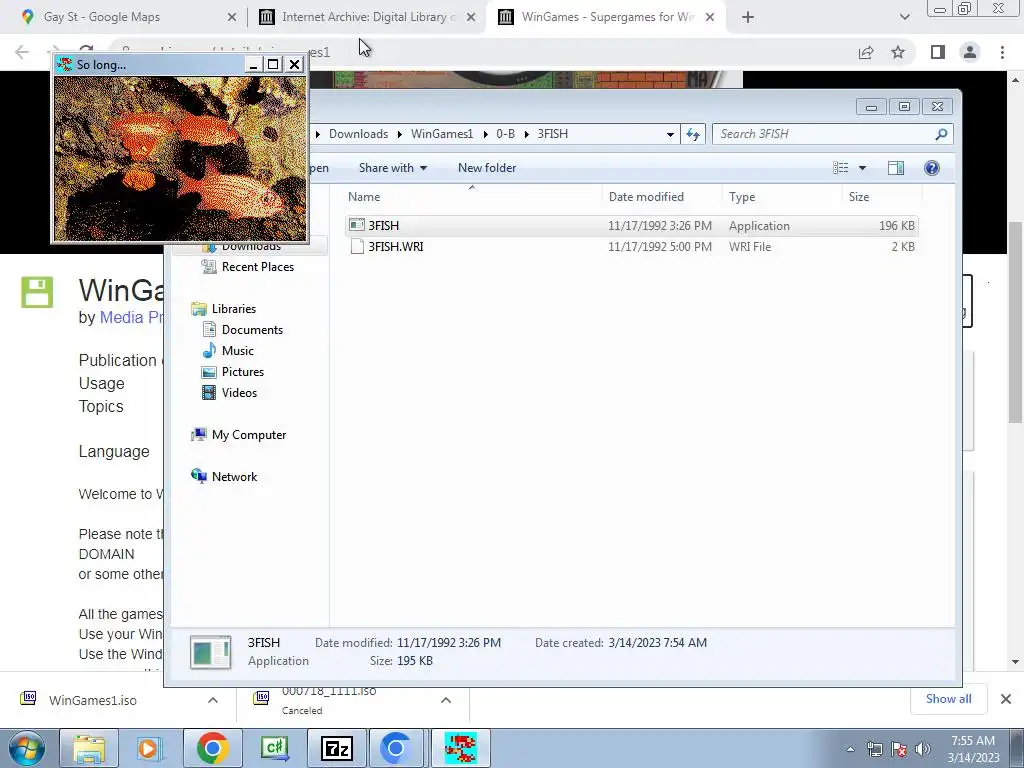Sort by Date modified column header

click(x=663, y=197)
